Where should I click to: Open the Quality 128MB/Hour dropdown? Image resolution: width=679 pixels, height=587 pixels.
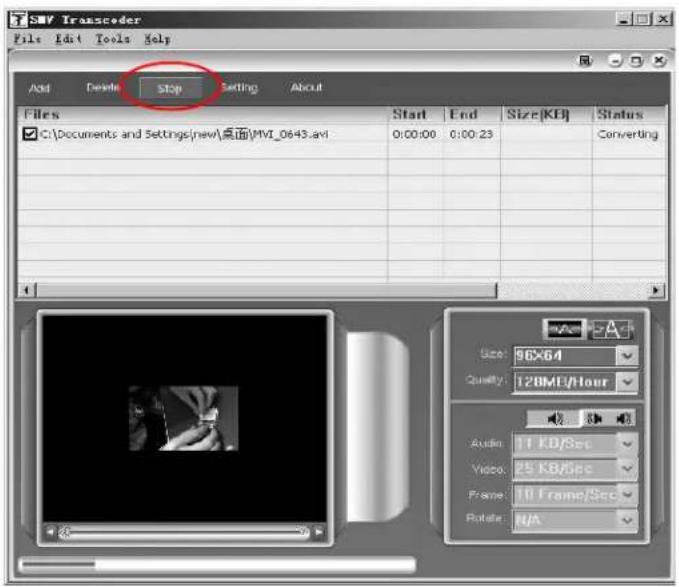[627, 382]
